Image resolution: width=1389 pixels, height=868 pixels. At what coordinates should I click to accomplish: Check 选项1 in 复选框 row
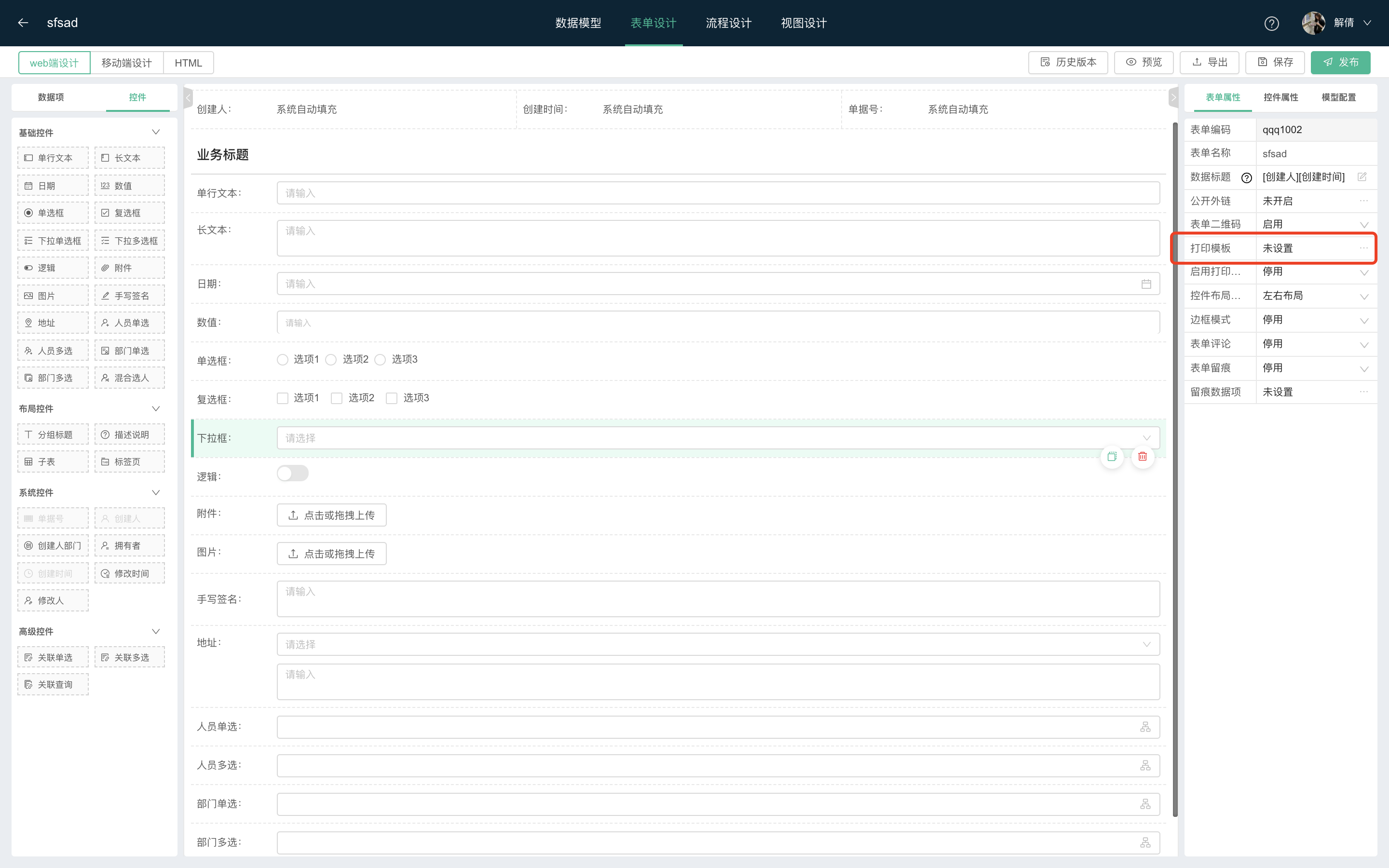[x=283, y=398]
